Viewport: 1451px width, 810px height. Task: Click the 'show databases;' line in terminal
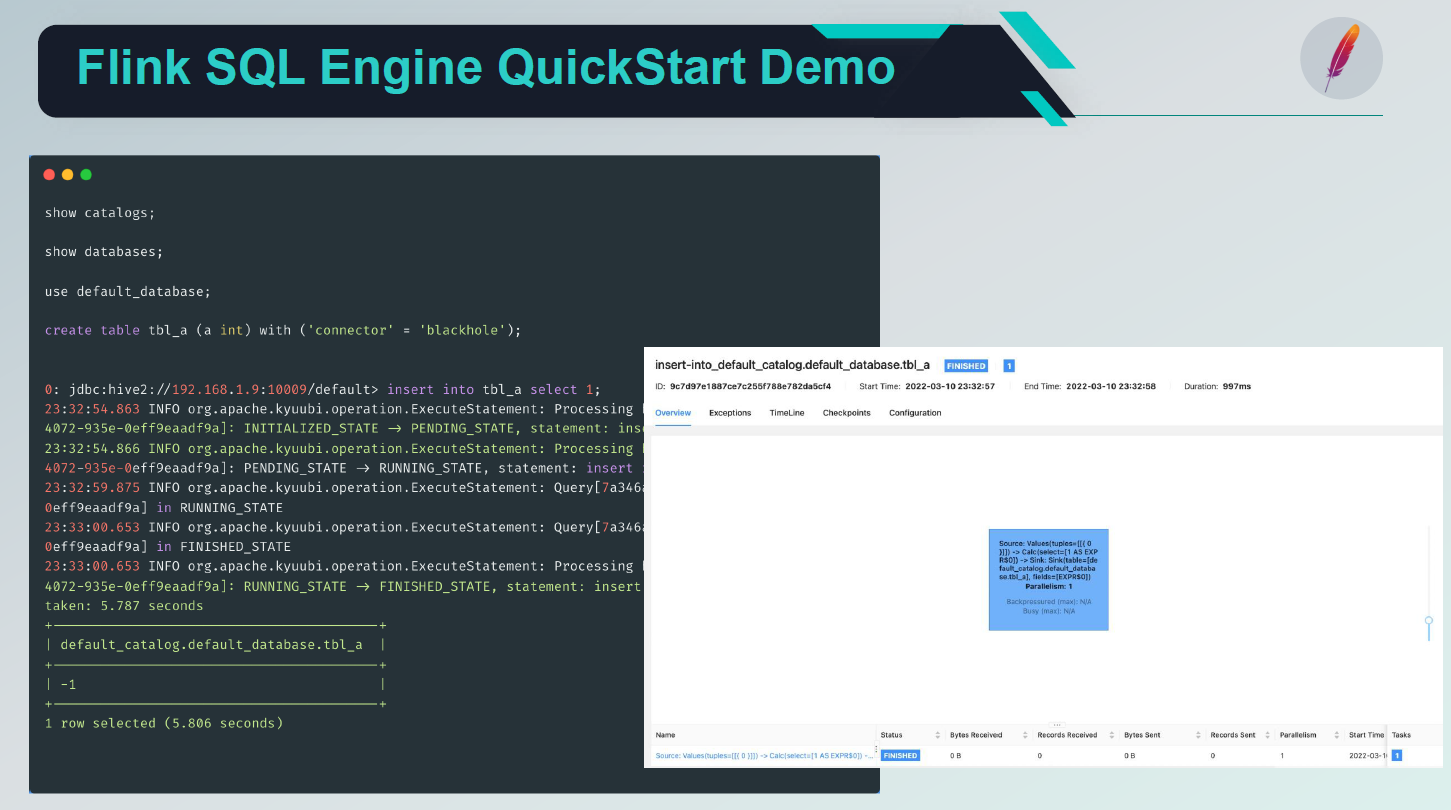click(x=104, y=251)
